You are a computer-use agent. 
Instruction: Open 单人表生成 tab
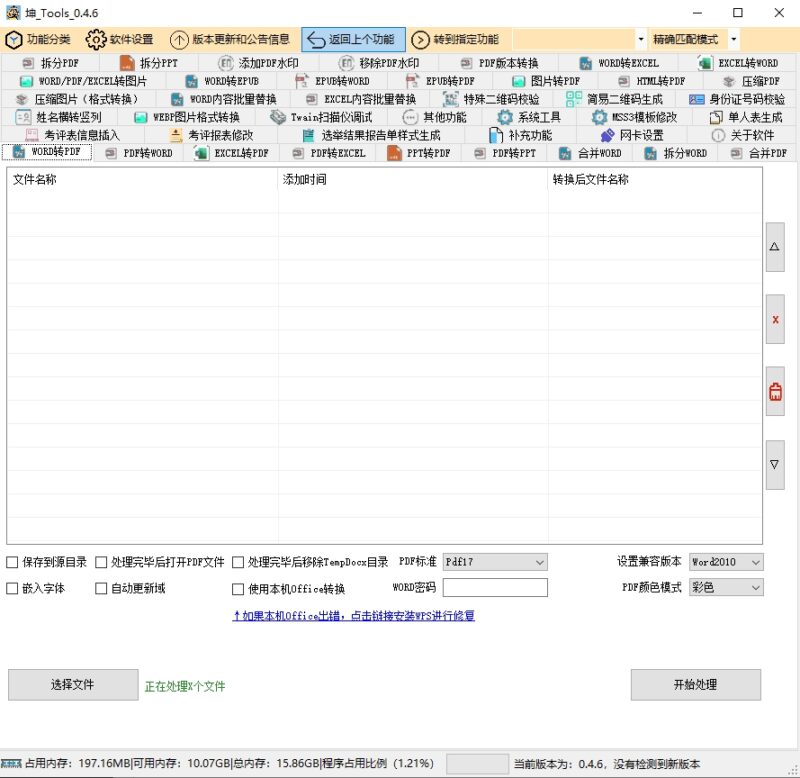[746, 117]
